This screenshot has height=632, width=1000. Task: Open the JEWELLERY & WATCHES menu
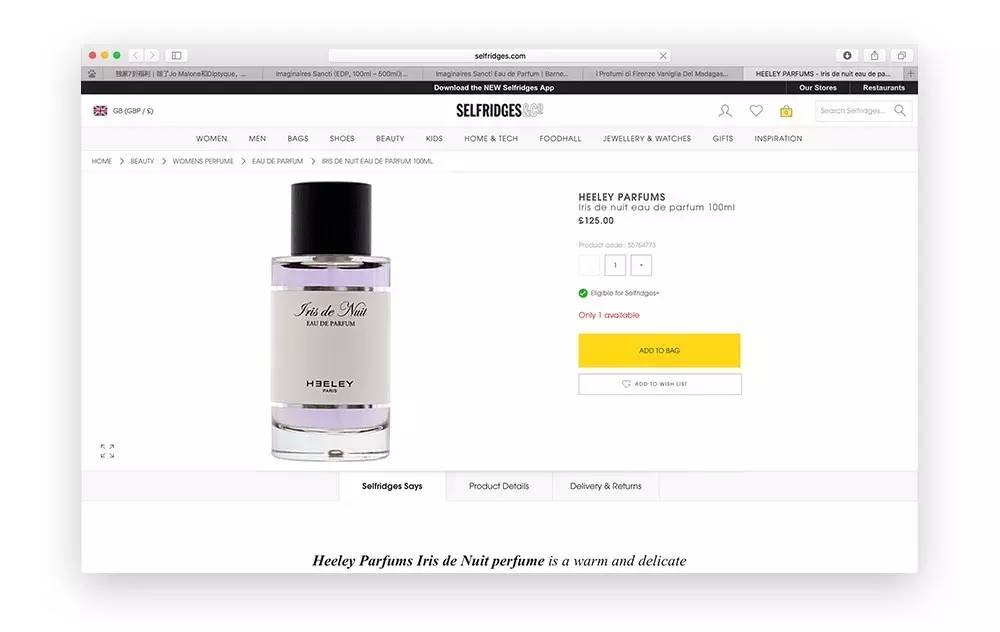tap(647, 138)
